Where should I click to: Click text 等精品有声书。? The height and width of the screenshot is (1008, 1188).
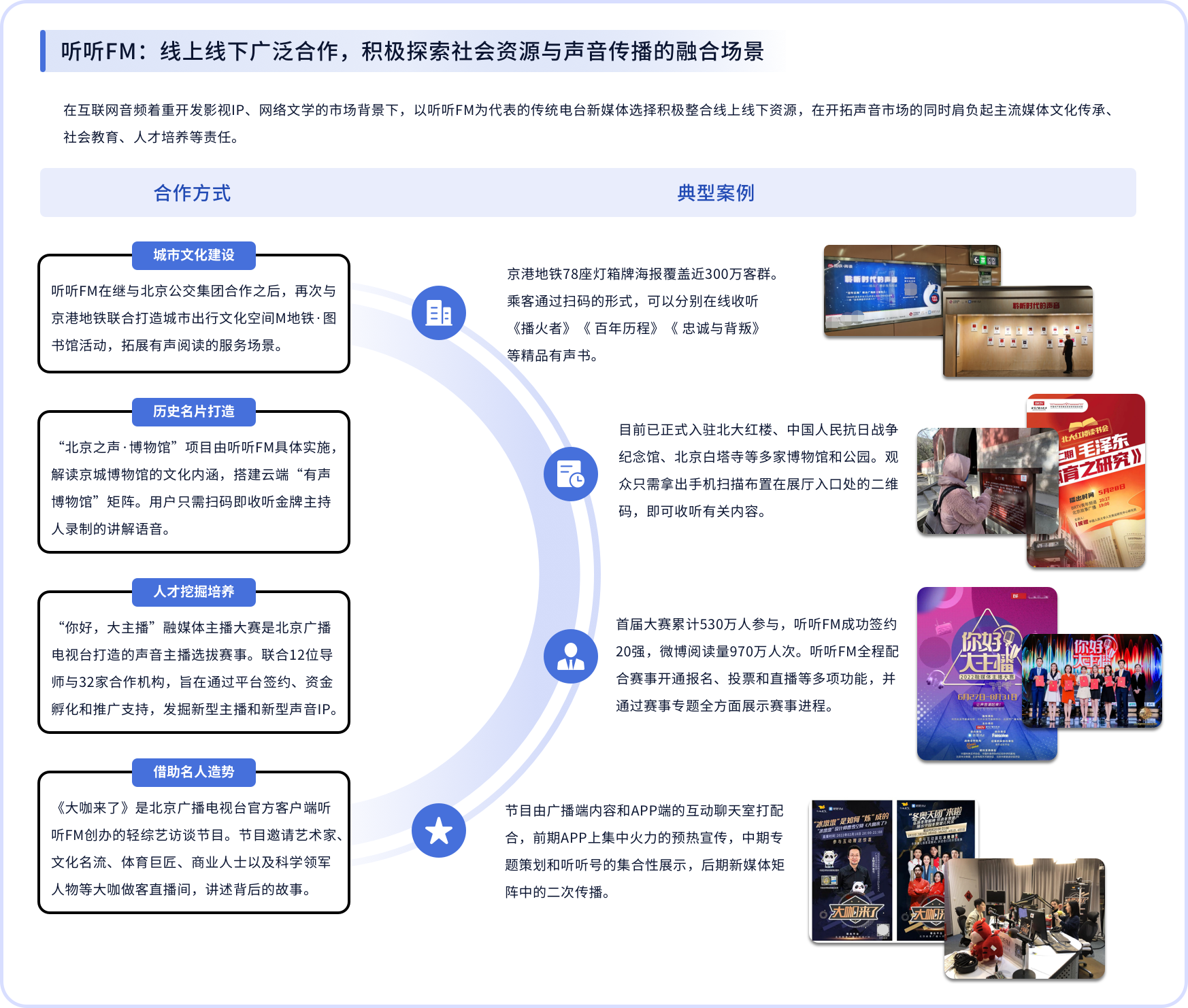pos(552,356)
